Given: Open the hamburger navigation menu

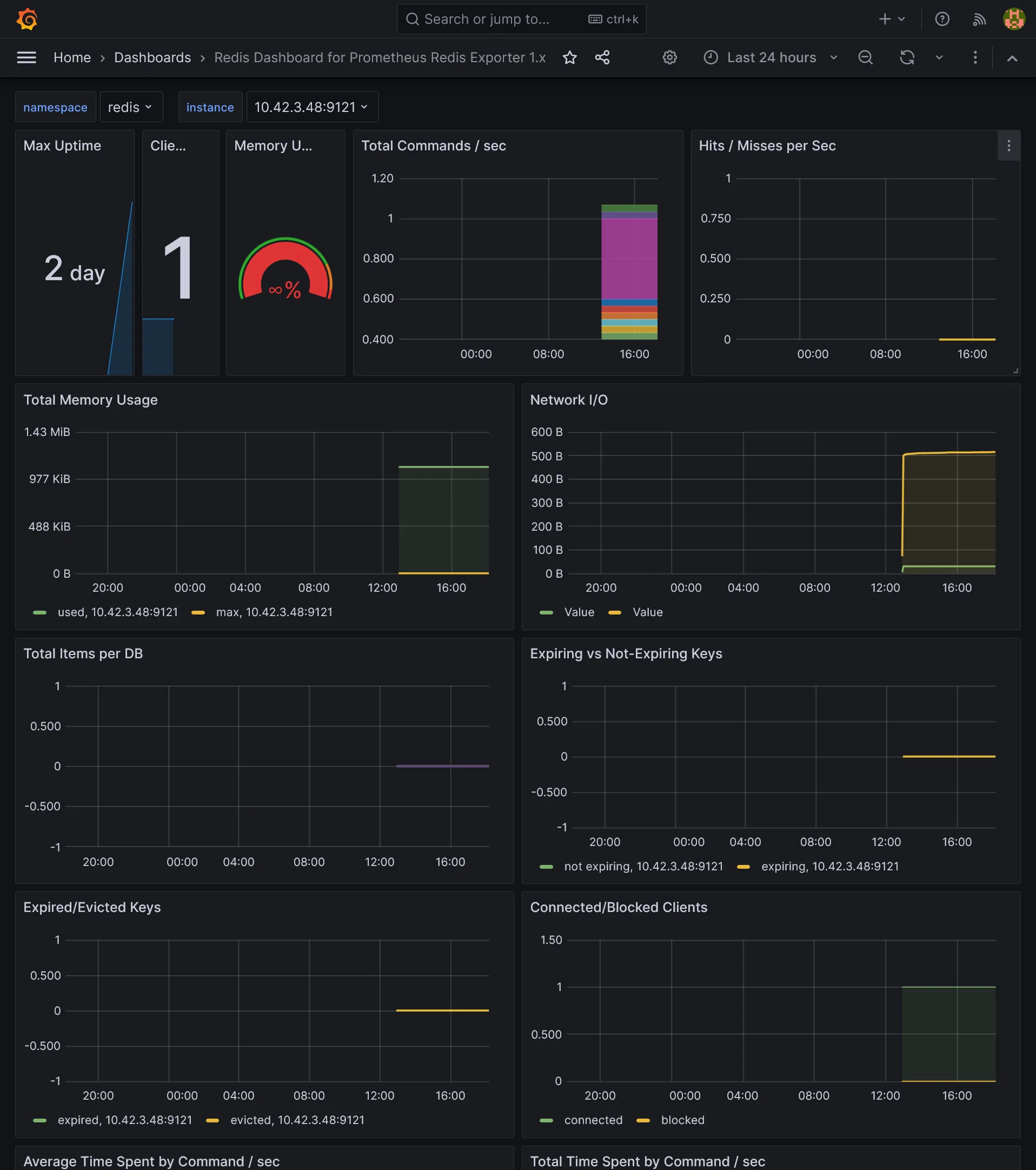Looking at the screenshot, I should (26, 57).
